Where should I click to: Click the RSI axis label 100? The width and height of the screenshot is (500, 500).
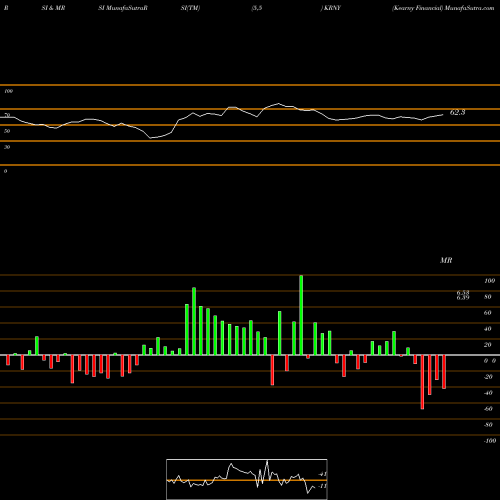pos(8,91)
